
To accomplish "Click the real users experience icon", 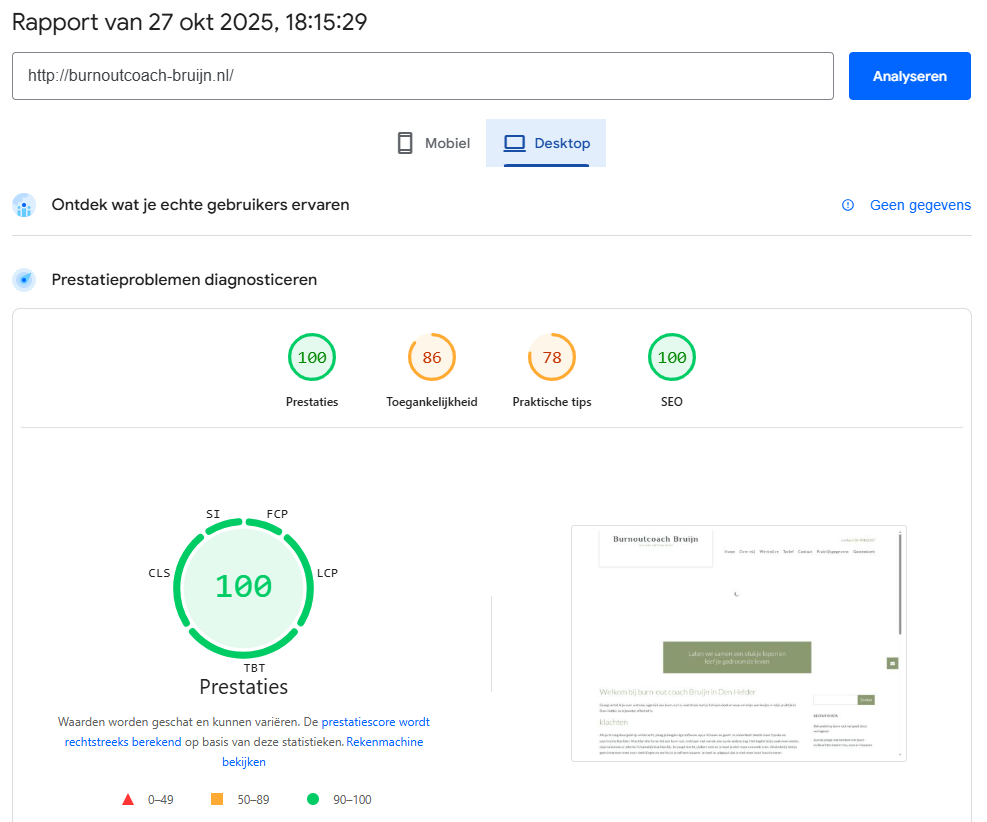I will tap(24, 205).
